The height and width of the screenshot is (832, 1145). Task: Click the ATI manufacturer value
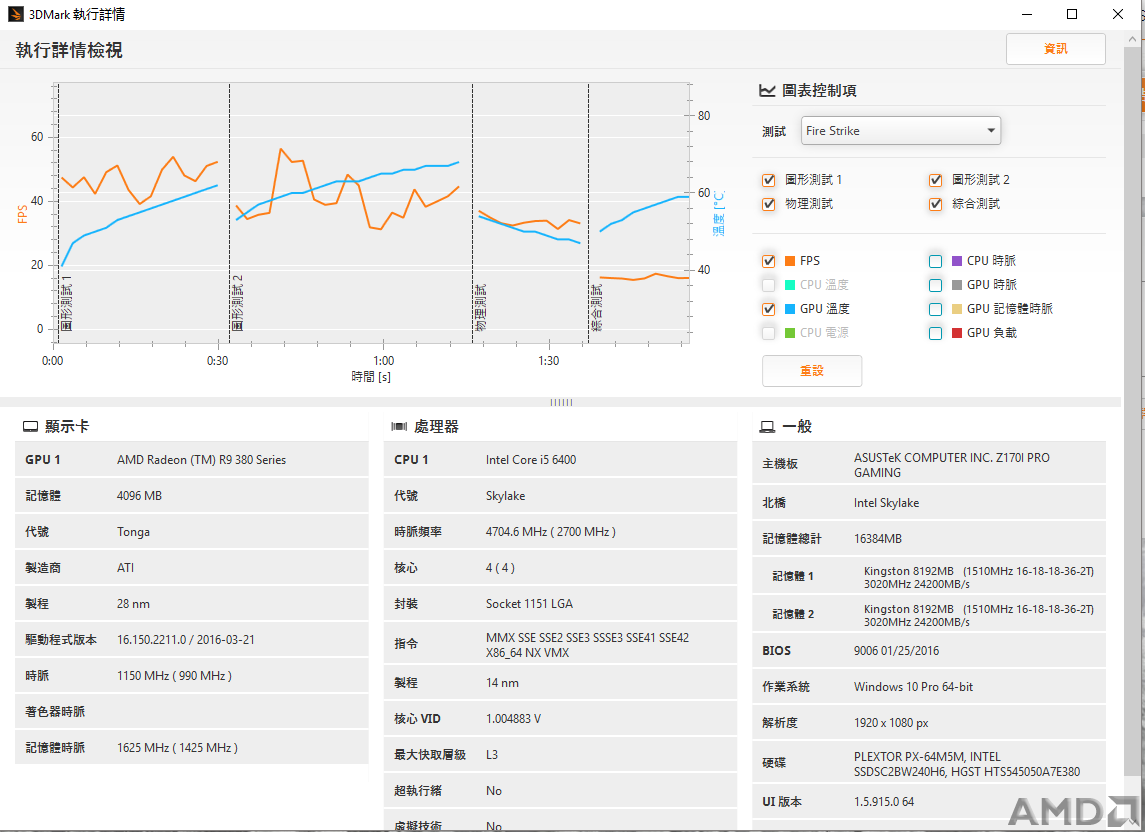pyautogui.click(x=126, y=568)
